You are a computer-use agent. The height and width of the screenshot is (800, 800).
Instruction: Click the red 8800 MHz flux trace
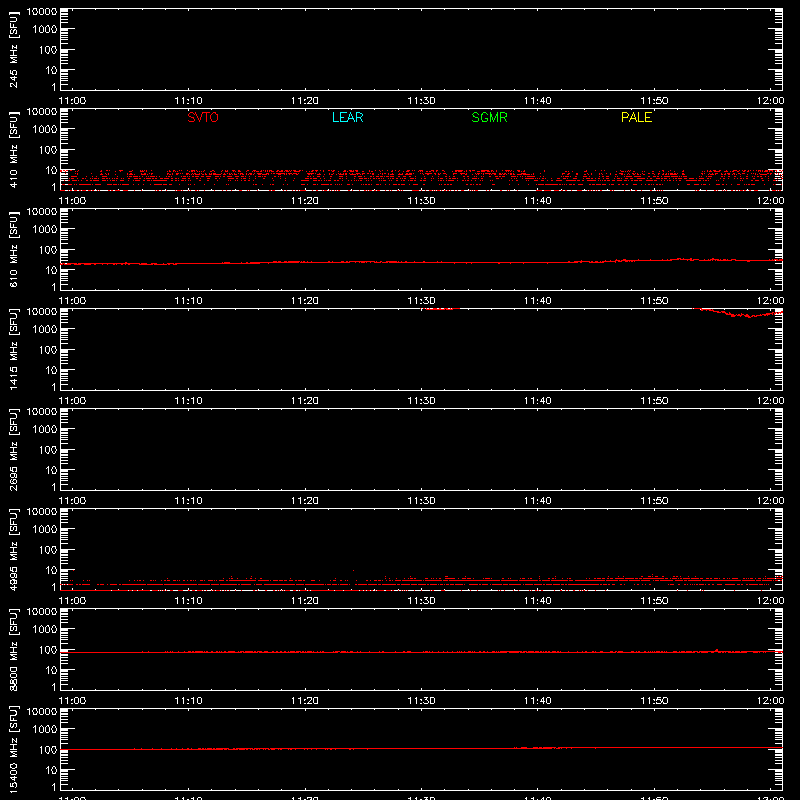click(x=421, y=652)
